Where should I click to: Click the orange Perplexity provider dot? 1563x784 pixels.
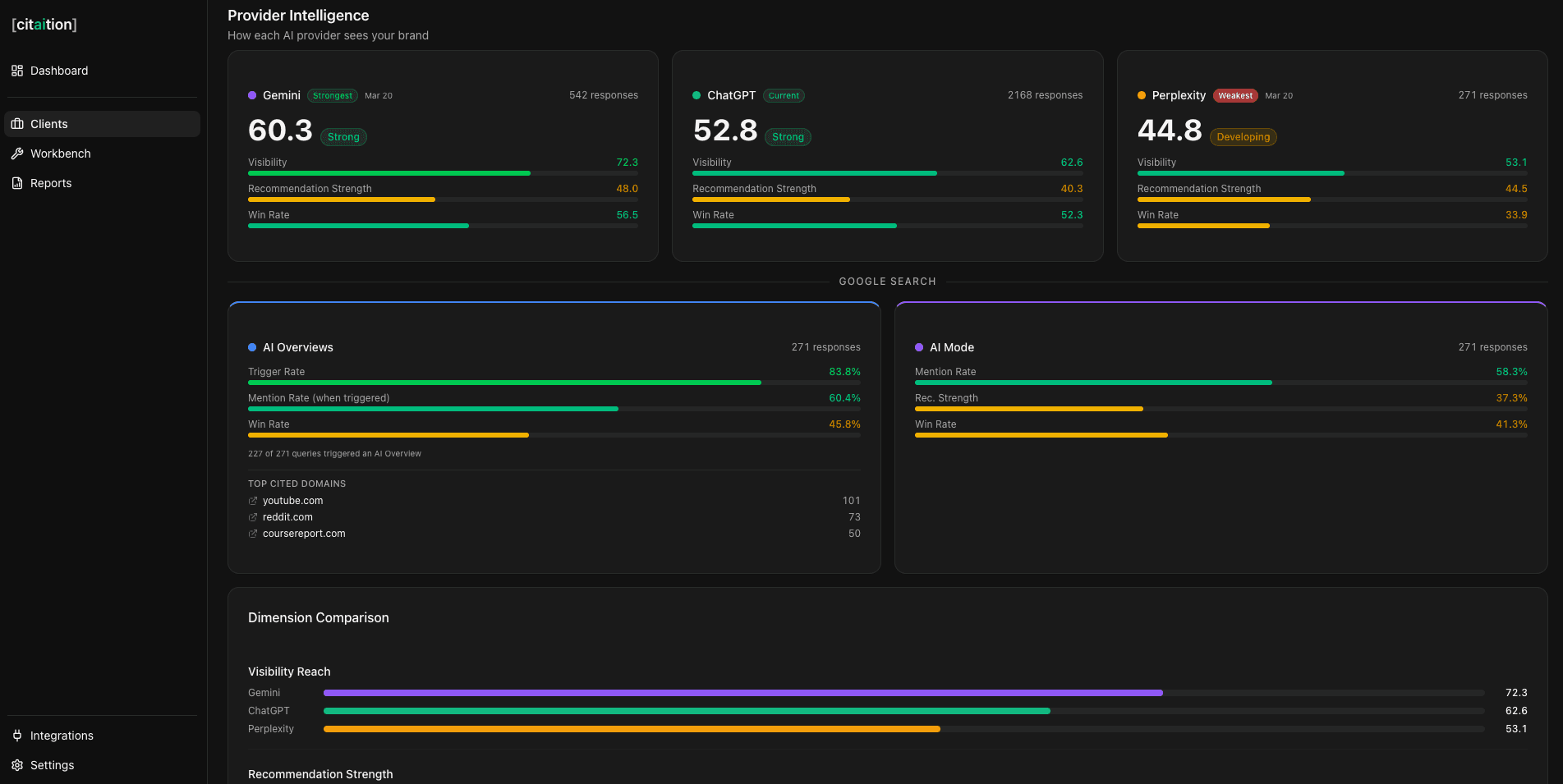(1142, 95)
